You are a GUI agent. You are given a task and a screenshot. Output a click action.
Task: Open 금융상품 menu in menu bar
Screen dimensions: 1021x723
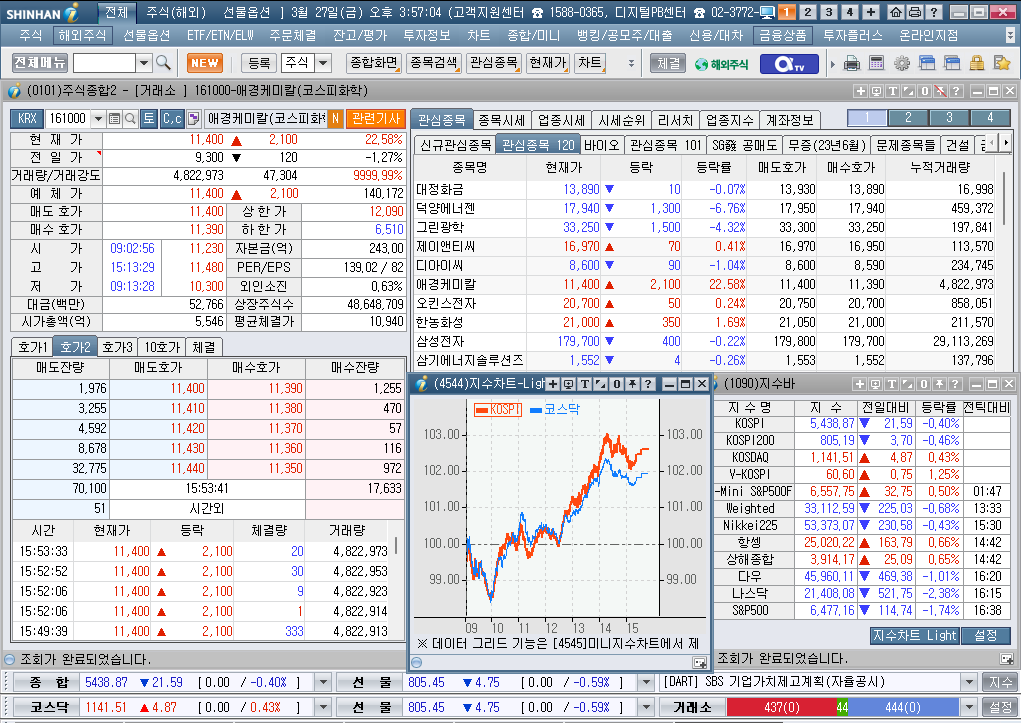point(782,35)
